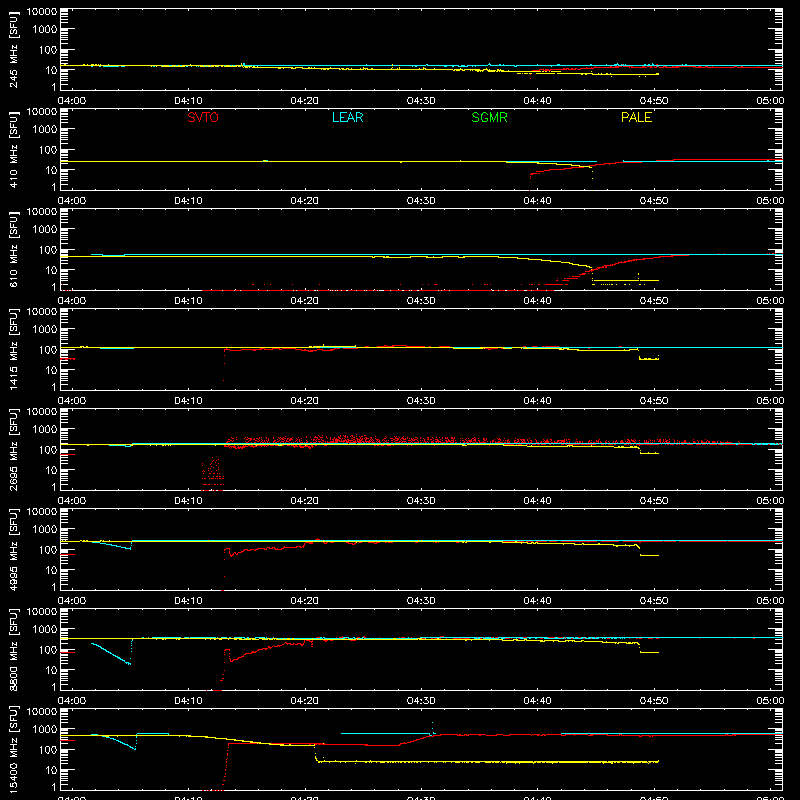Select the 610 MHz [SFU] axis title
This screenshot has width=800, height=800.
[14, 249]
